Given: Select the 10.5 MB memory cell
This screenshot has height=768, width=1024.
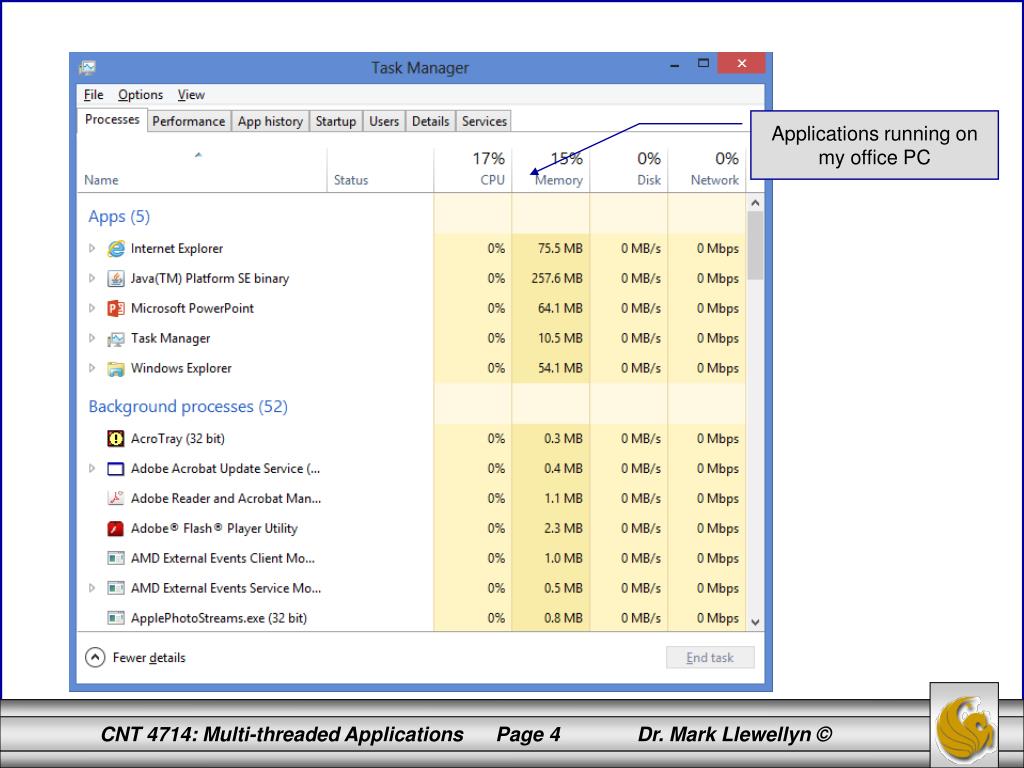Looking at the screenshot, I should 551,338.
